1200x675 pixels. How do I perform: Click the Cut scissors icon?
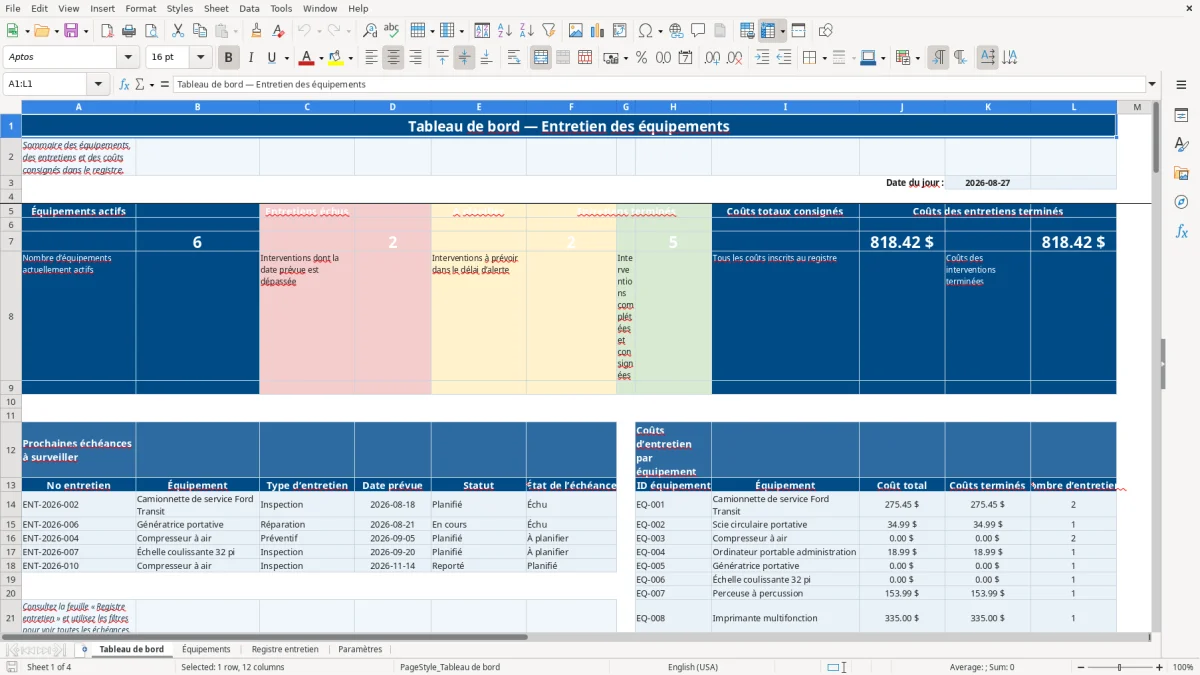(177, 31)
